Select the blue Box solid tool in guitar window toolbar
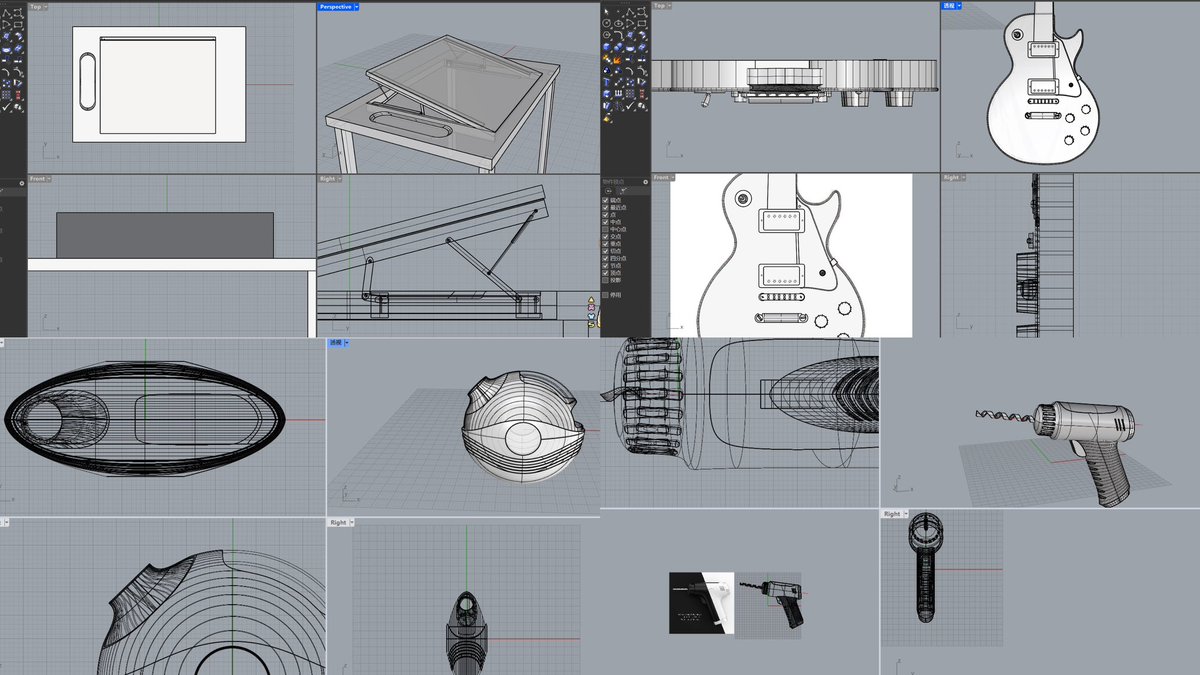1200x675 pixels. [606, 47]
